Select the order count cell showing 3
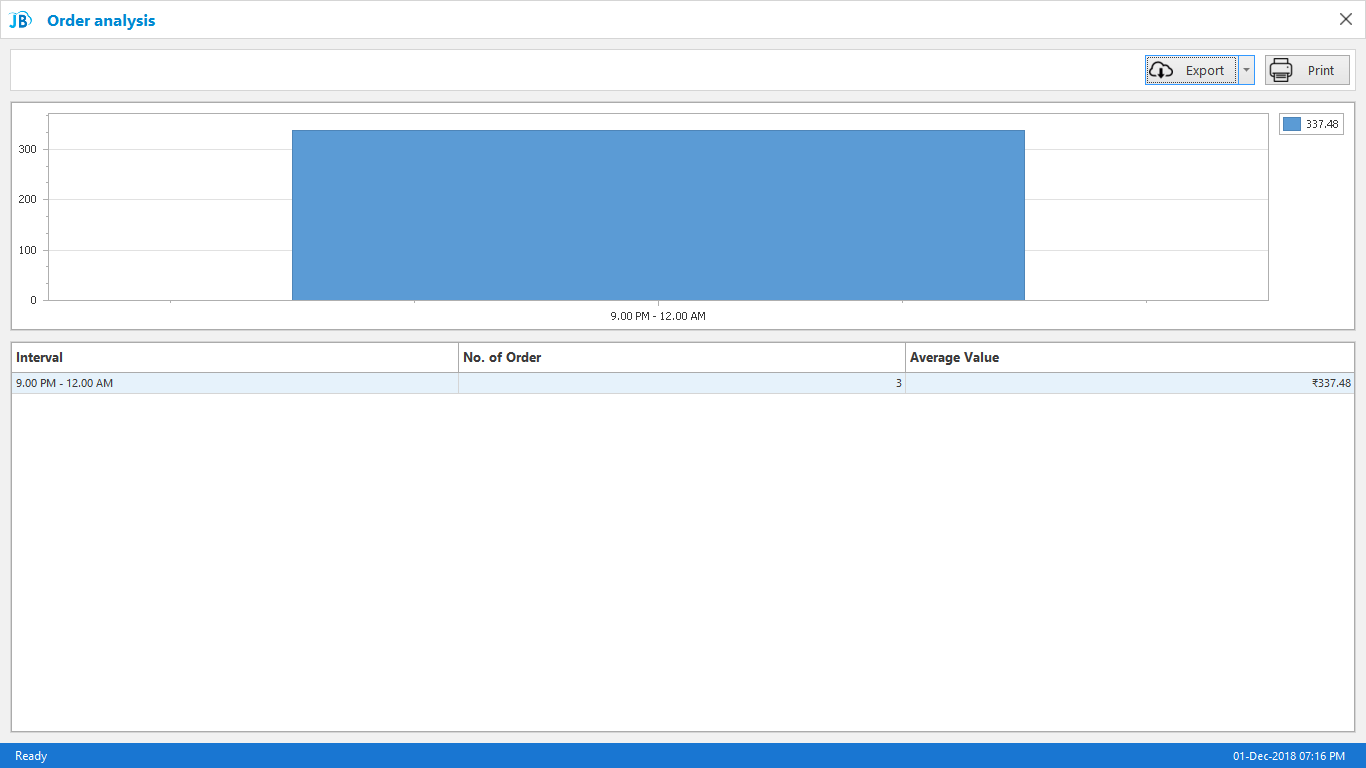The height and width of the screenshot is (768, 1366). click(682, 383)
